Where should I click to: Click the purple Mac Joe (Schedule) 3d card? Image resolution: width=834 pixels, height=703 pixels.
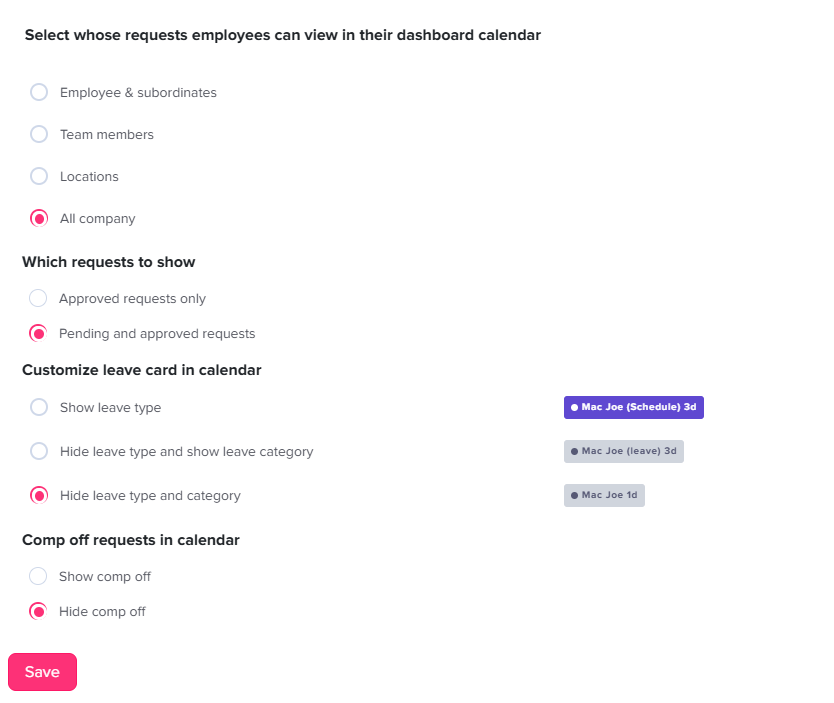634,407
